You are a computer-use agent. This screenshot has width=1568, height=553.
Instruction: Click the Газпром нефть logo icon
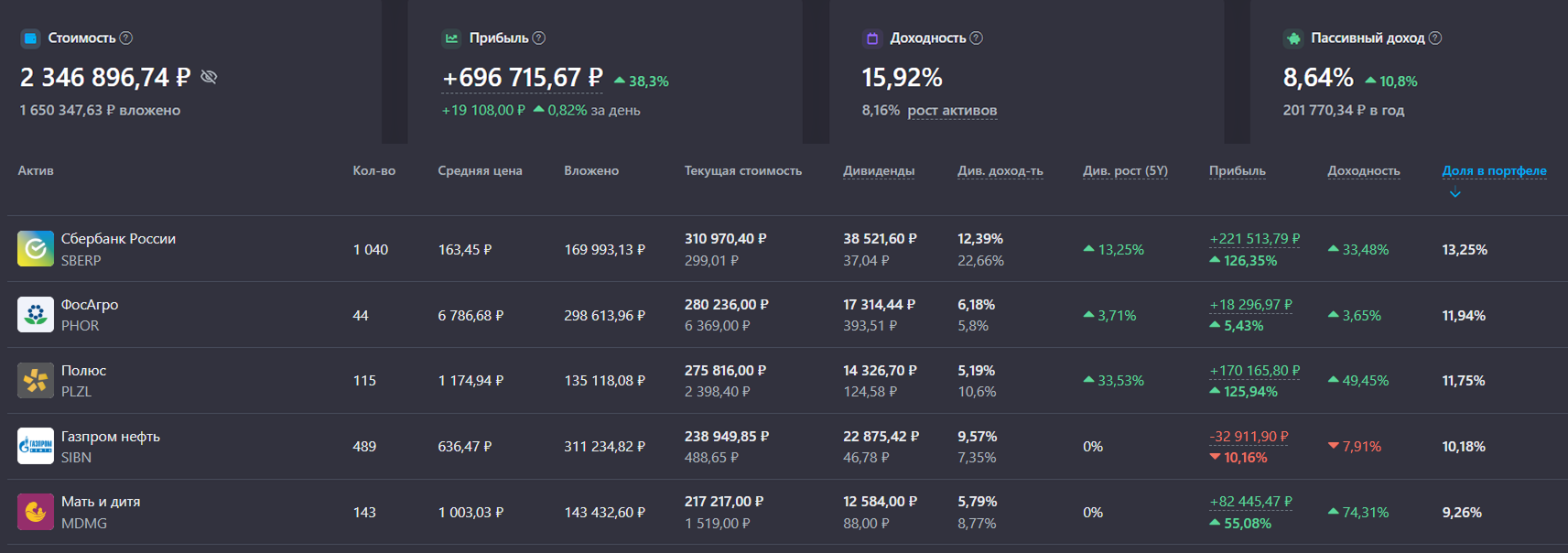[36, 447]
